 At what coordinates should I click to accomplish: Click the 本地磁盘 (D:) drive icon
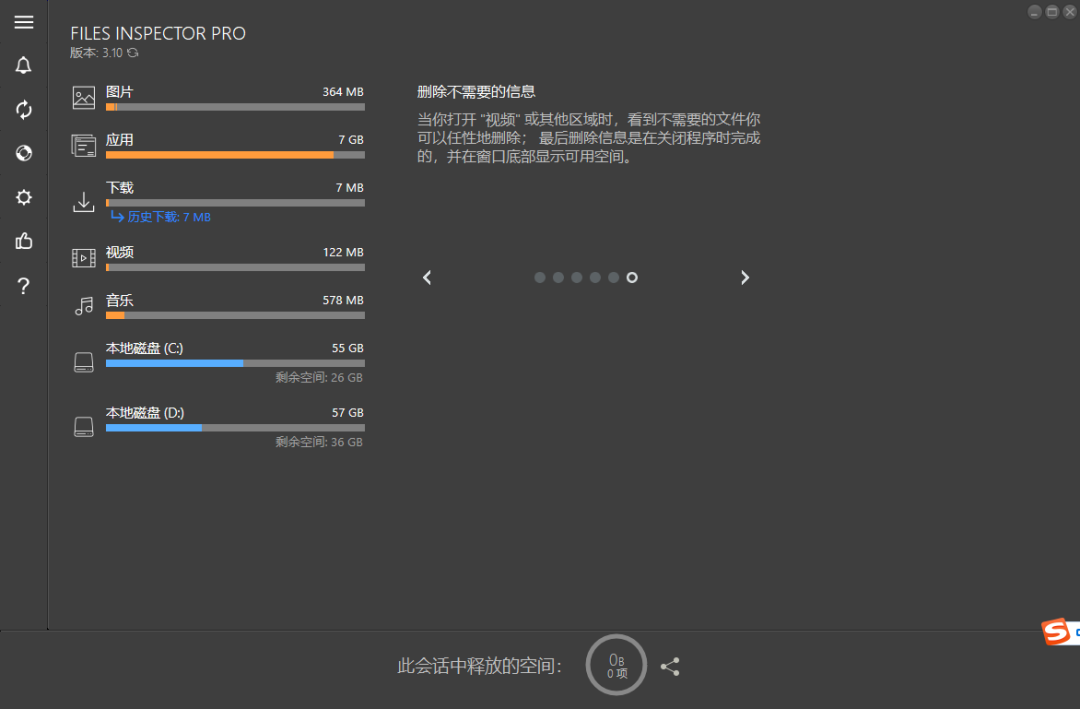pos(83,427)
